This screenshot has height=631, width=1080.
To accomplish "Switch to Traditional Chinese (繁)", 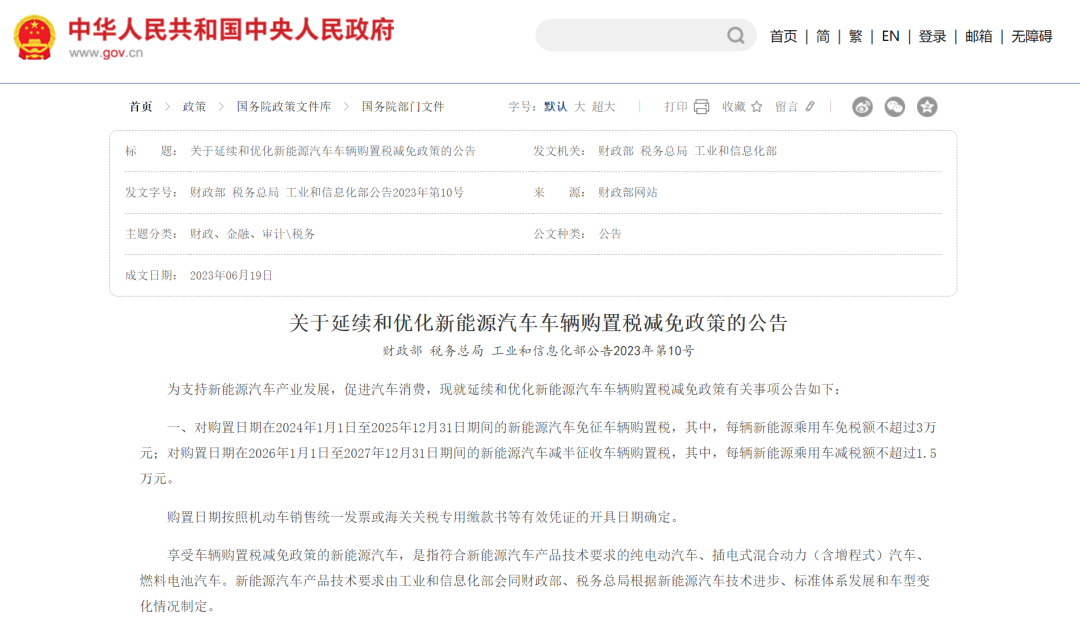I will coord(855,36).
